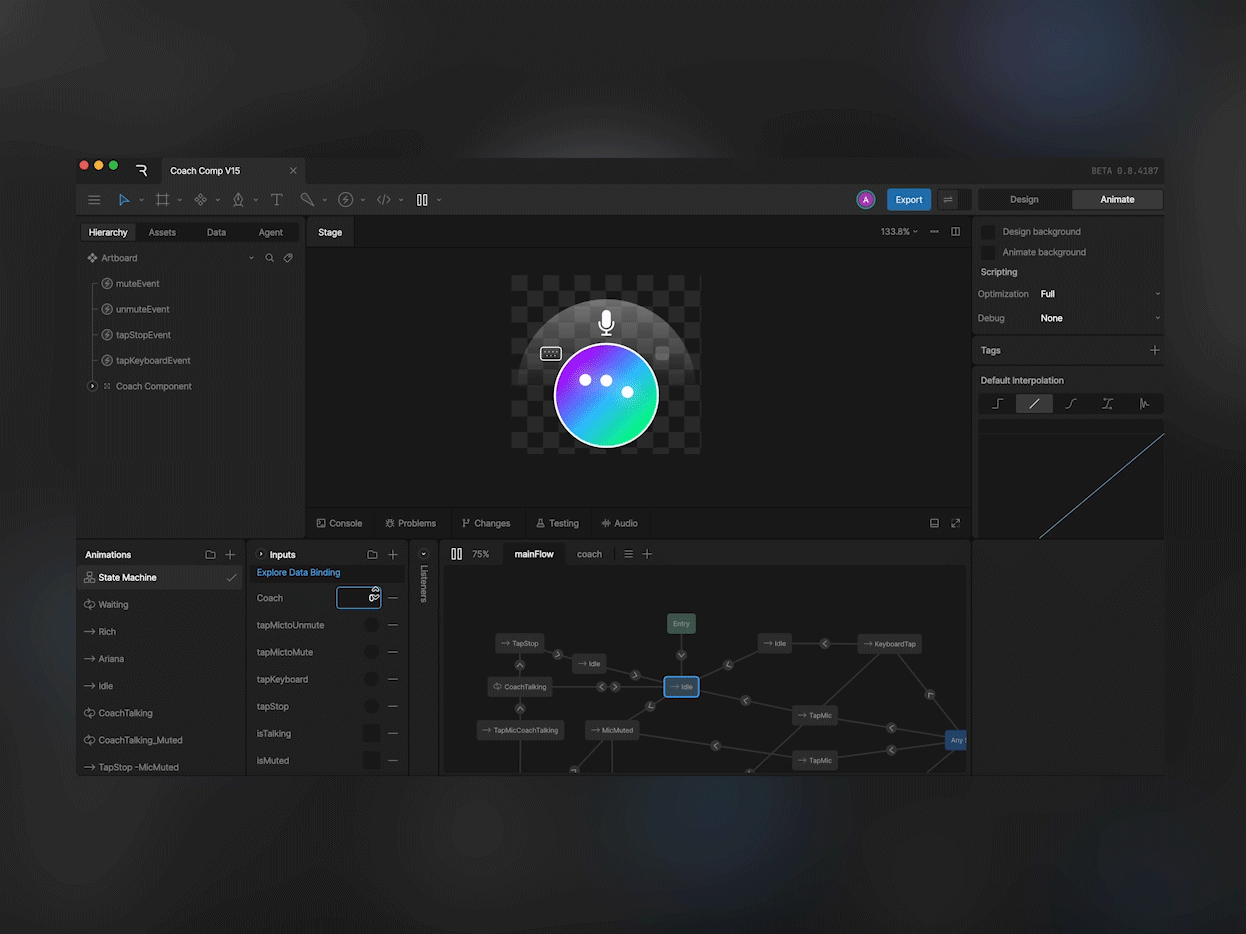Pick the components diamond tool in toolbar
The width and height of the screenshot is (1246, 934).
(x=200, y=200)
